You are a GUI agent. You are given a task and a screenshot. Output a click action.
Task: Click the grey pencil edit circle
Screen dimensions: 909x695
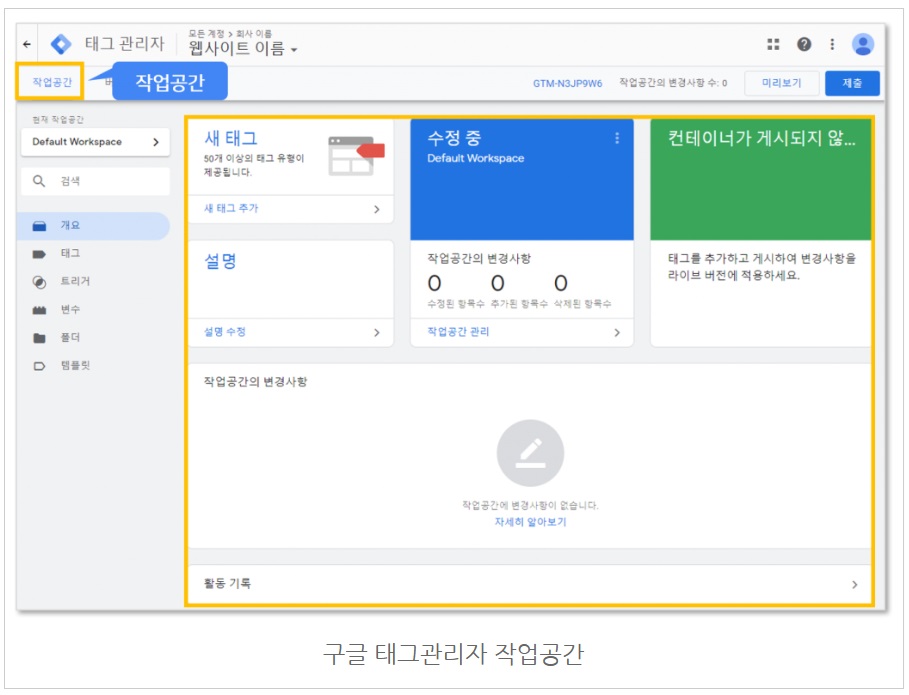coord(530,453)
